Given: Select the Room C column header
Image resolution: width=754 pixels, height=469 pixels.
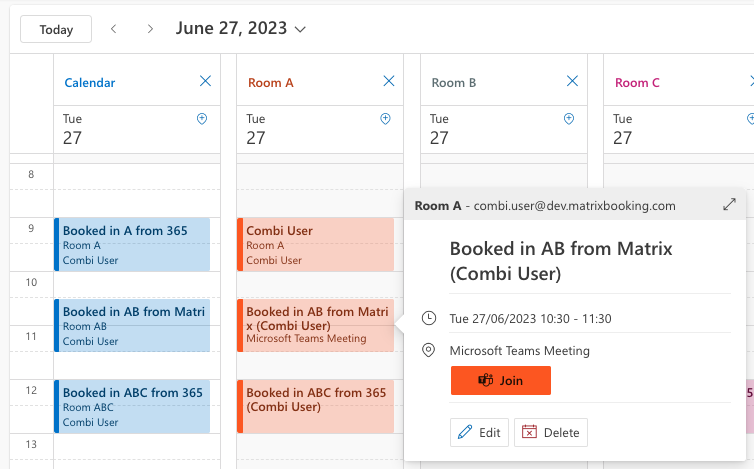Looking at the screenshot, I should click(637, 83).
